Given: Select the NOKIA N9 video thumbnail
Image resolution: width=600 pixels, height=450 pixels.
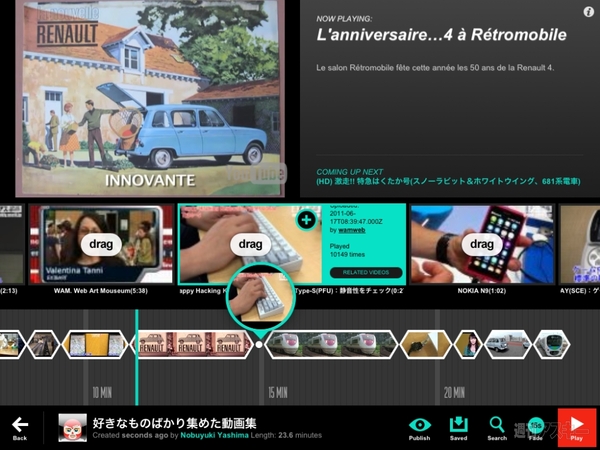Looking at the screenshot, I should click(x=482, y=244).
